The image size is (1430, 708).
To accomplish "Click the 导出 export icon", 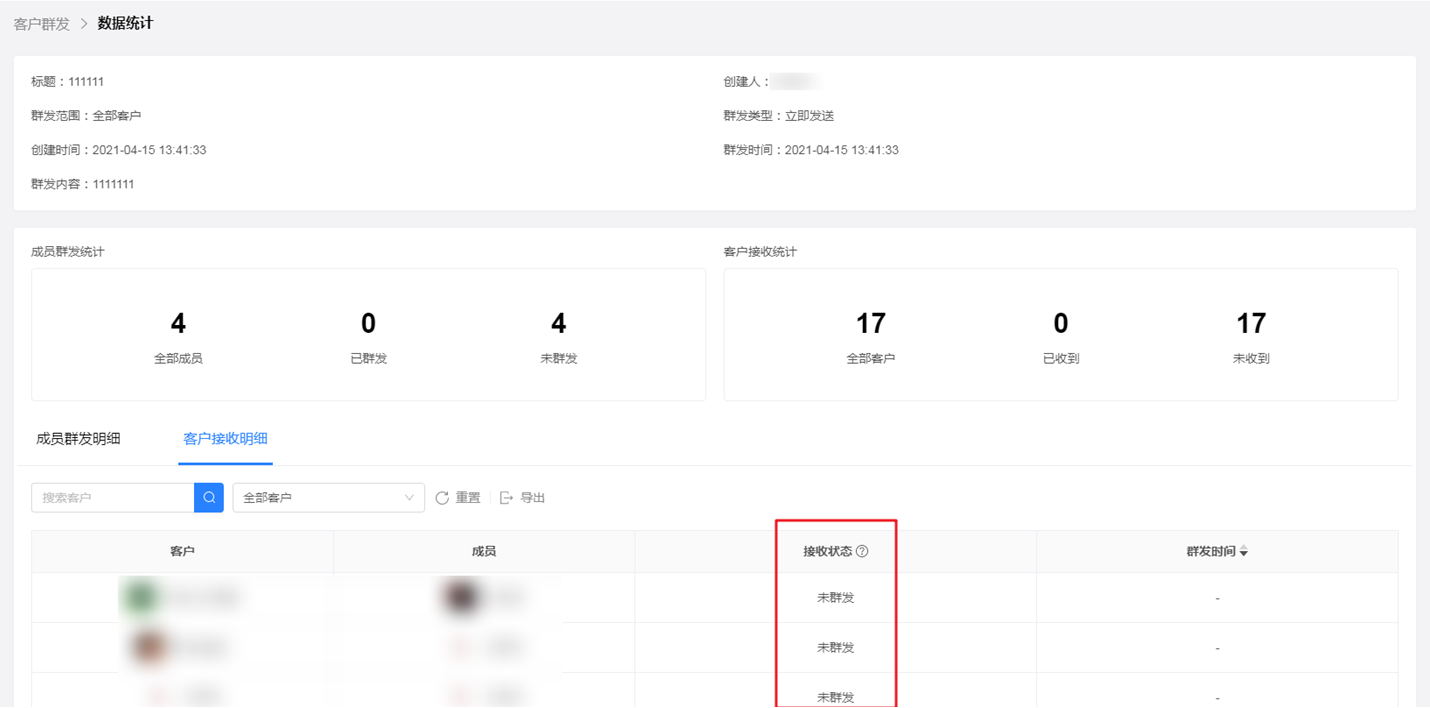I will (x=506, y=498).
